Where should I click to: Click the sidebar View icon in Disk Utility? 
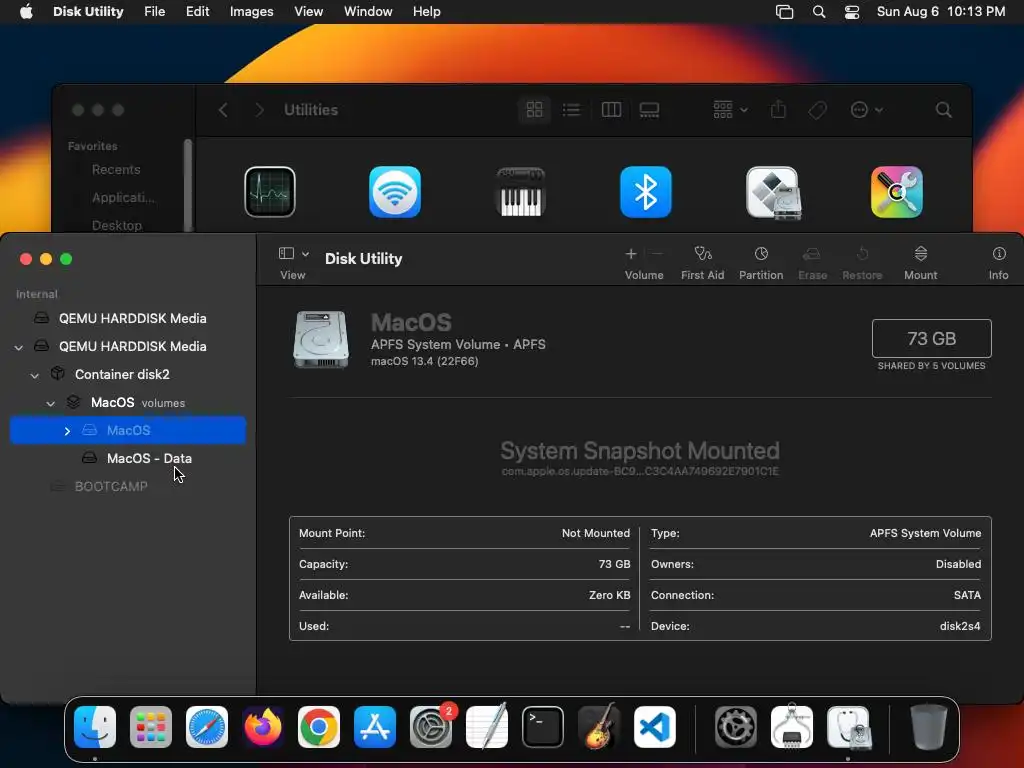click(x=286, y=253)
